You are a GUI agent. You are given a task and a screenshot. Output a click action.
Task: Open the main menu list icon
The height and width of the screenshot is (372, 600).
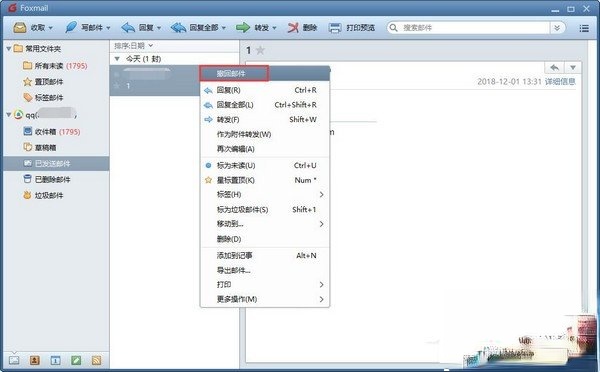[x=584, y=28]
